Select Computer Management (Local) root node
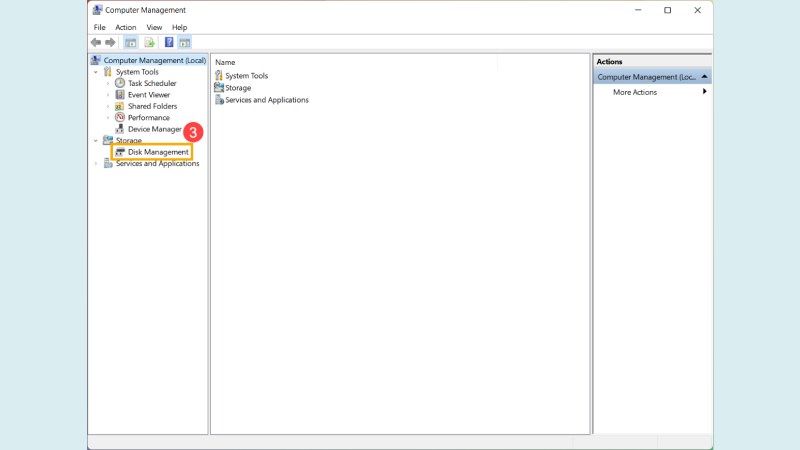 (155, 60)
